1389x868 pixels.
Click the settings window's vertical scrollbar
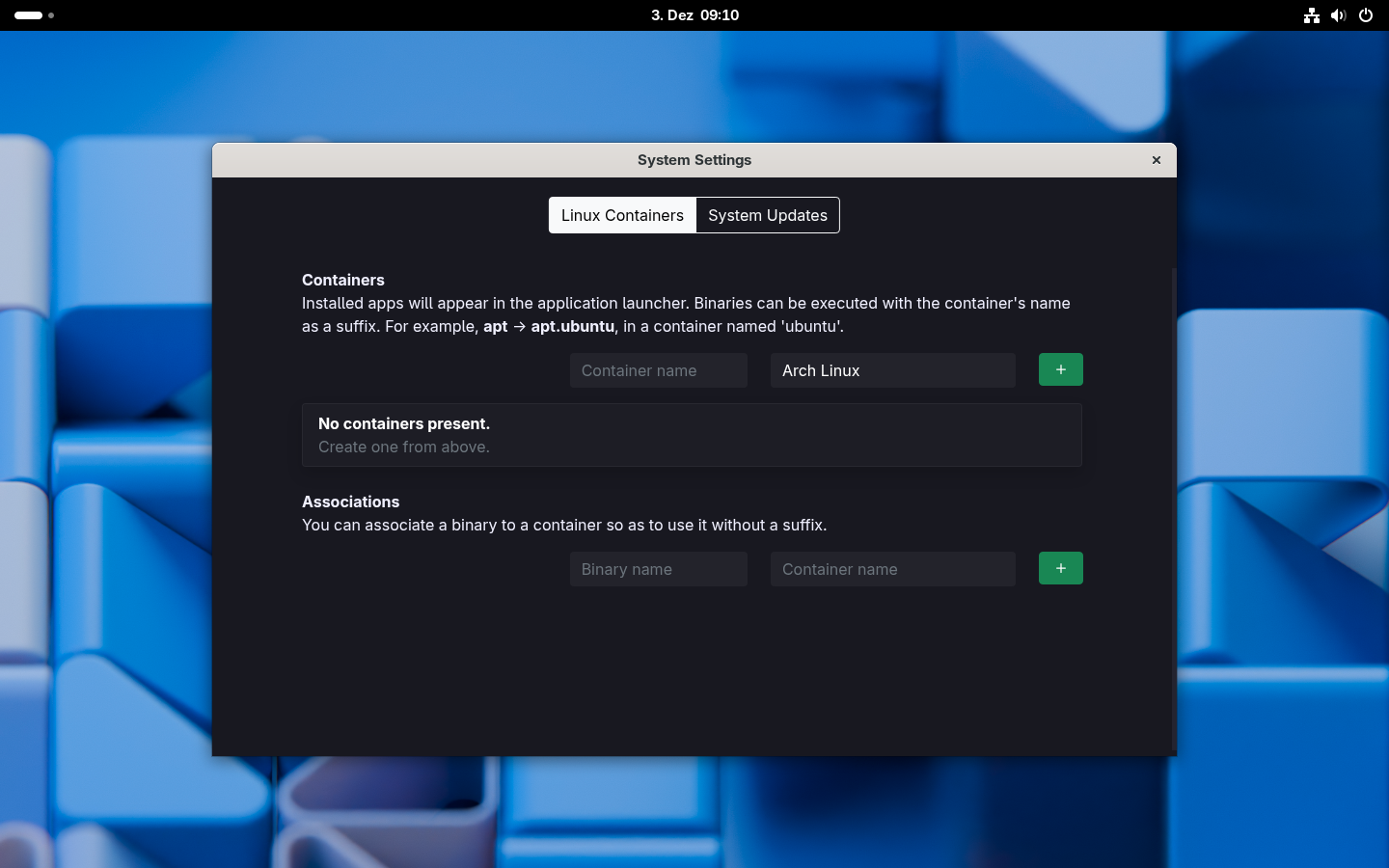[1173, 482]
